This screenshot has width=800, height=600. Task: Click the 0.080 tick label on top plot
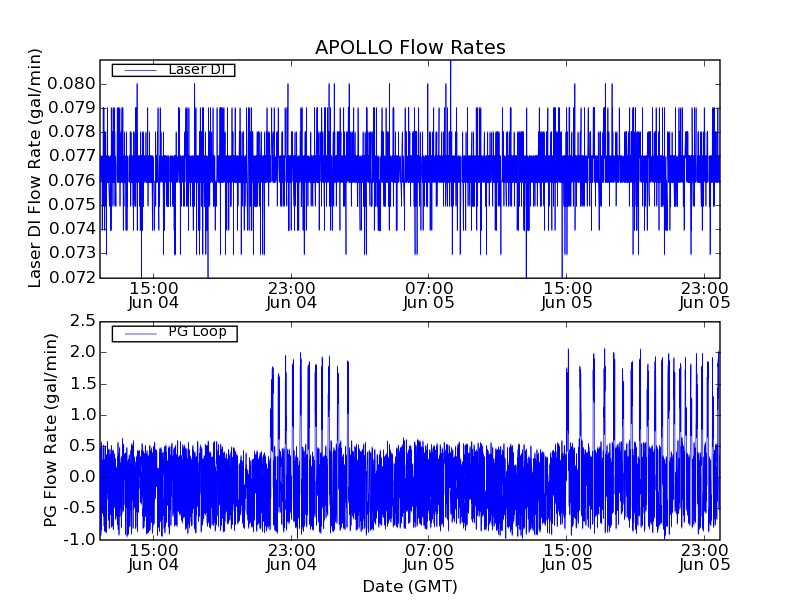72,83
